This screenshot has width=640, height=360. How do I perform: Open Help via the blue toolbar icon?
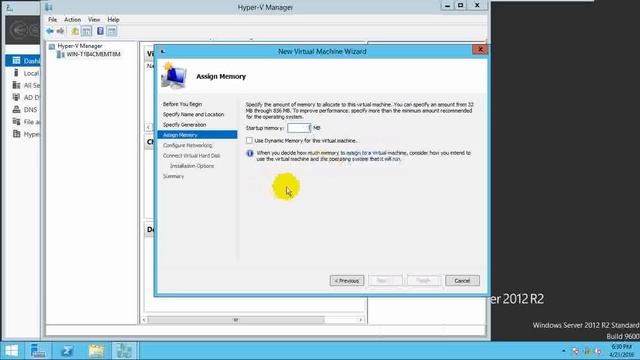(x=100, y=31)
